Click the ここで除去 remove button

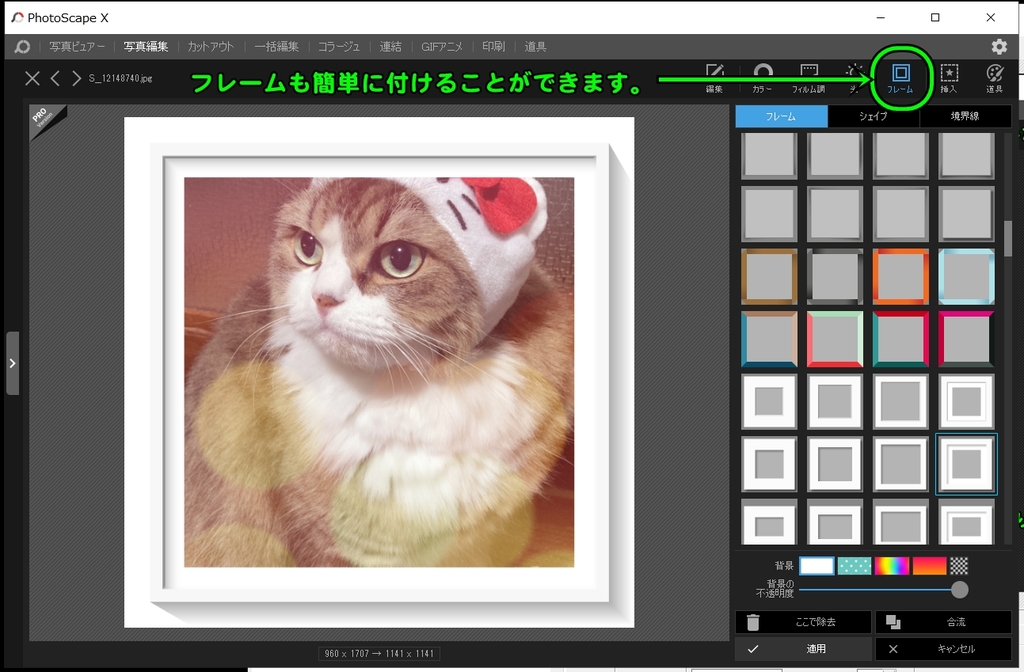pos(803,622)
